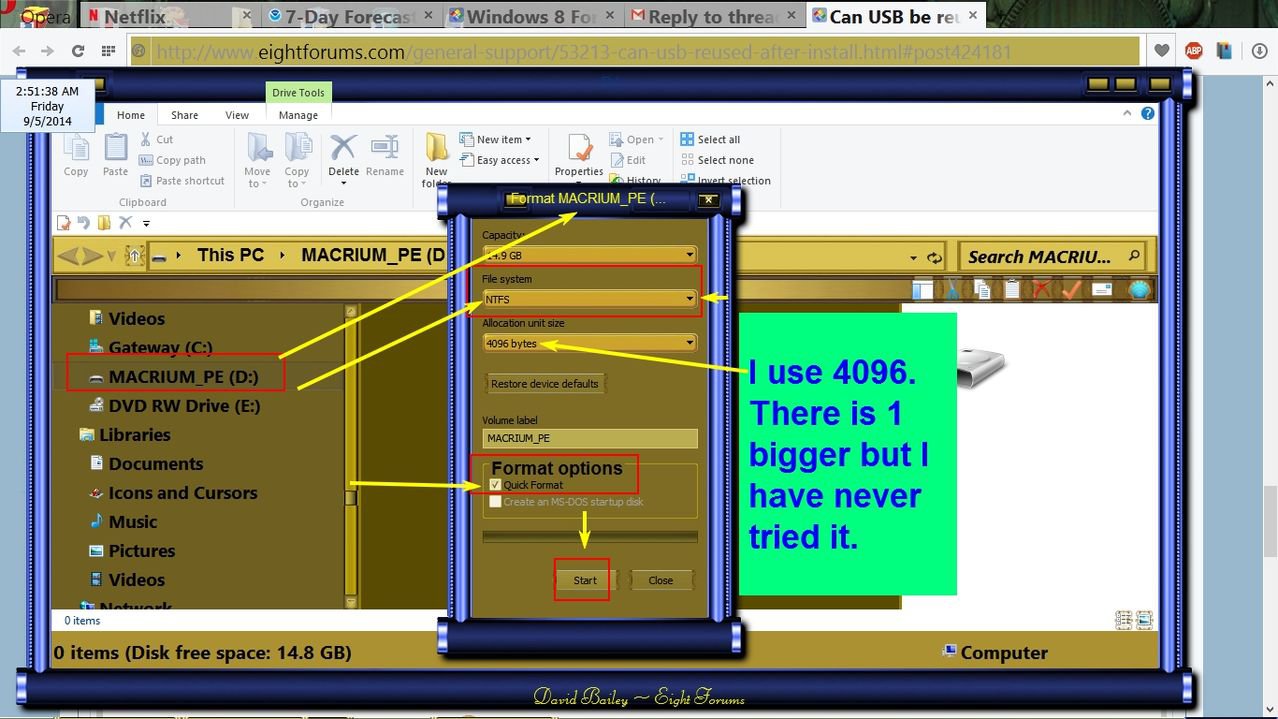Viewport: 1278px width, 719px height.
Task: Open the Manage tab under Drive Tools
Action: 298,115
